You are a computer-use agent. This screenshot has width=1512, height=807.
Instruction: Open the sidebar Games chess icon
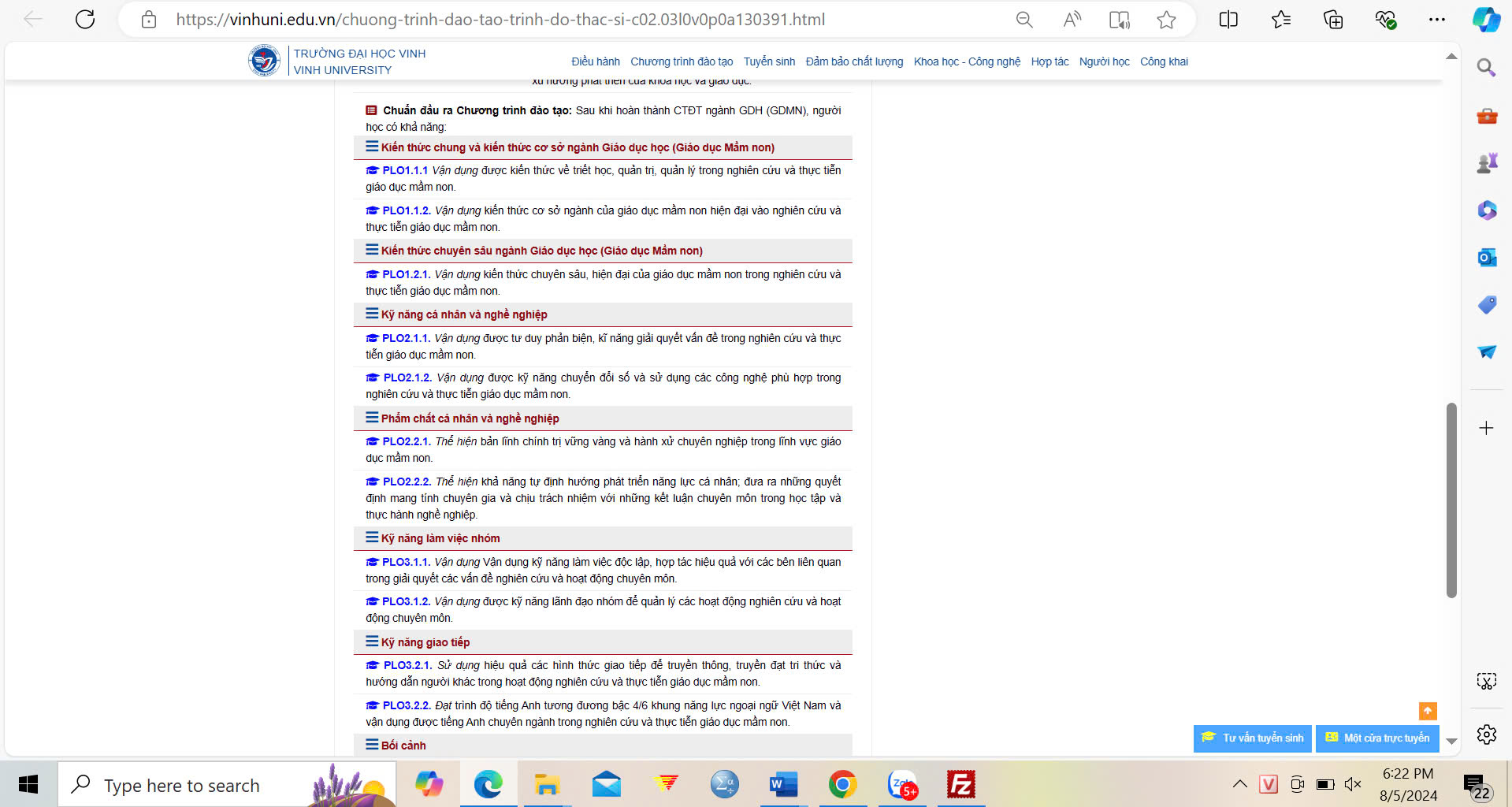coord(1487,163)
